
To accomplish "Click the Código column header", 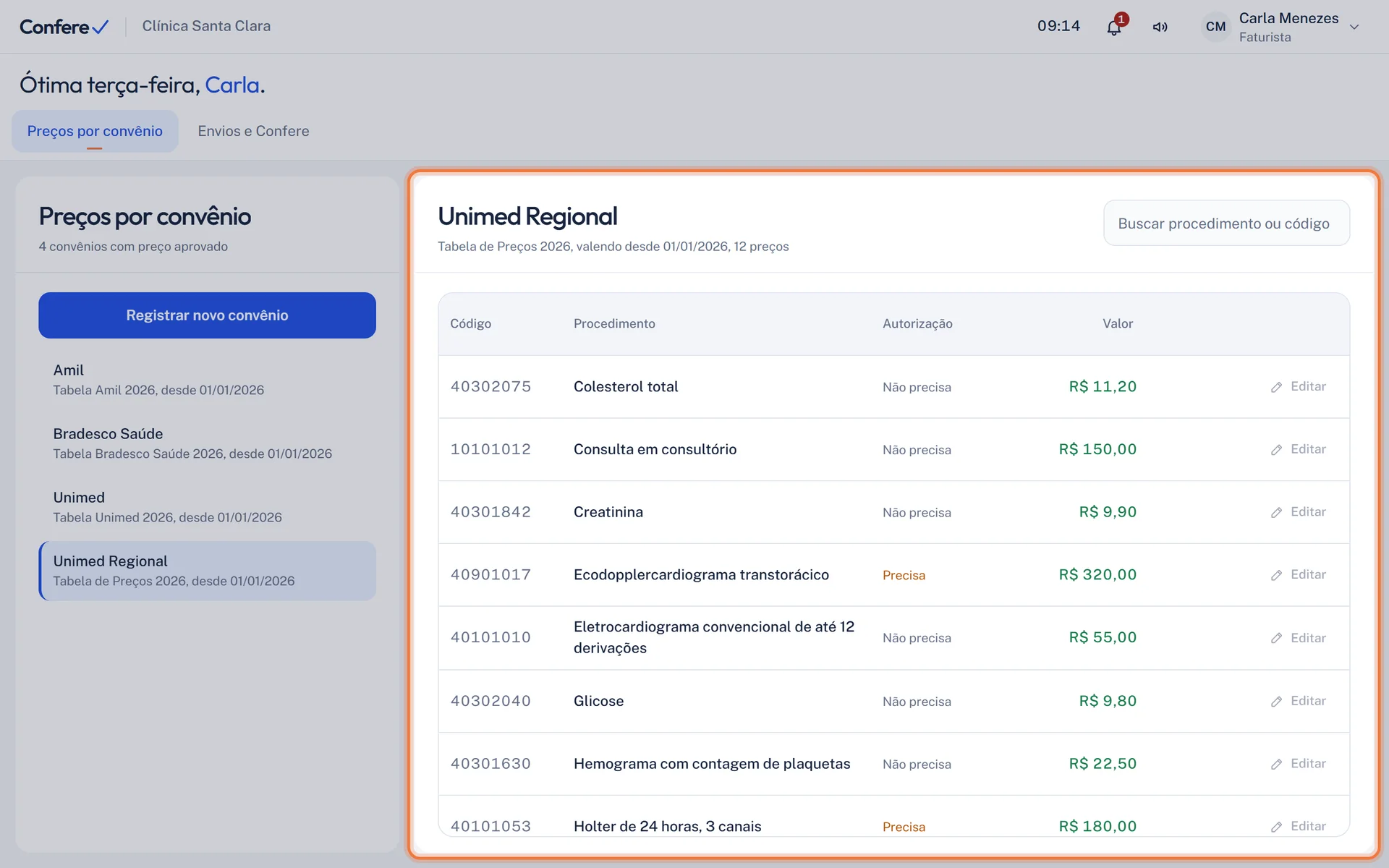I will [470, 323].
